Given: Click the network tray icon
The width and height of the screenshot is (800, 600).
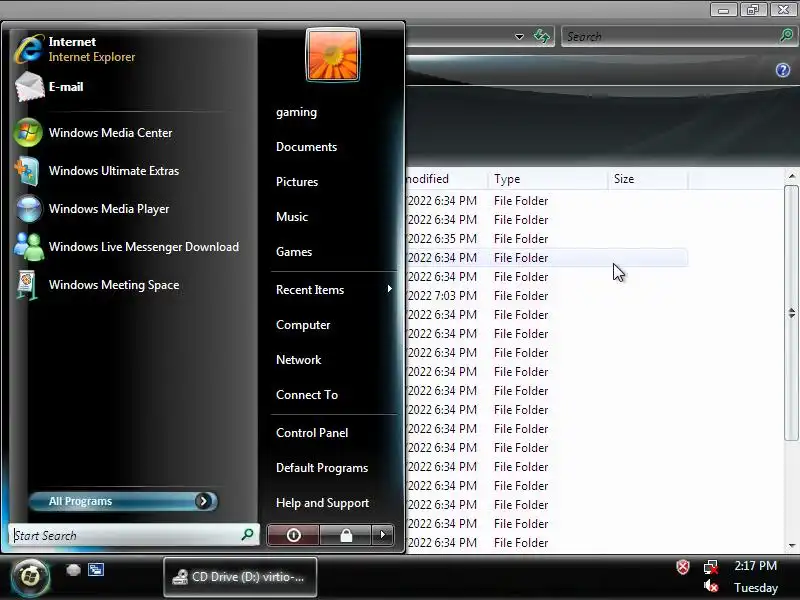Looking at the screenshot, I should coord(711,567).
